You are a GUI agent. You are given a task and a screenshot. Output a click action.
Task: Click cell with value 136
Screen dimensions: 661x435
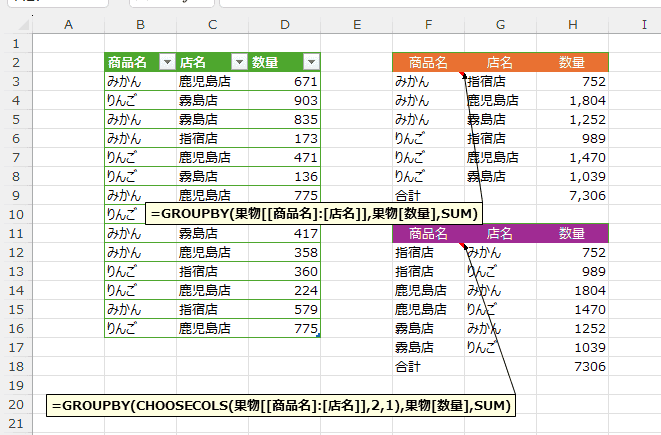(x=285, y=176)
